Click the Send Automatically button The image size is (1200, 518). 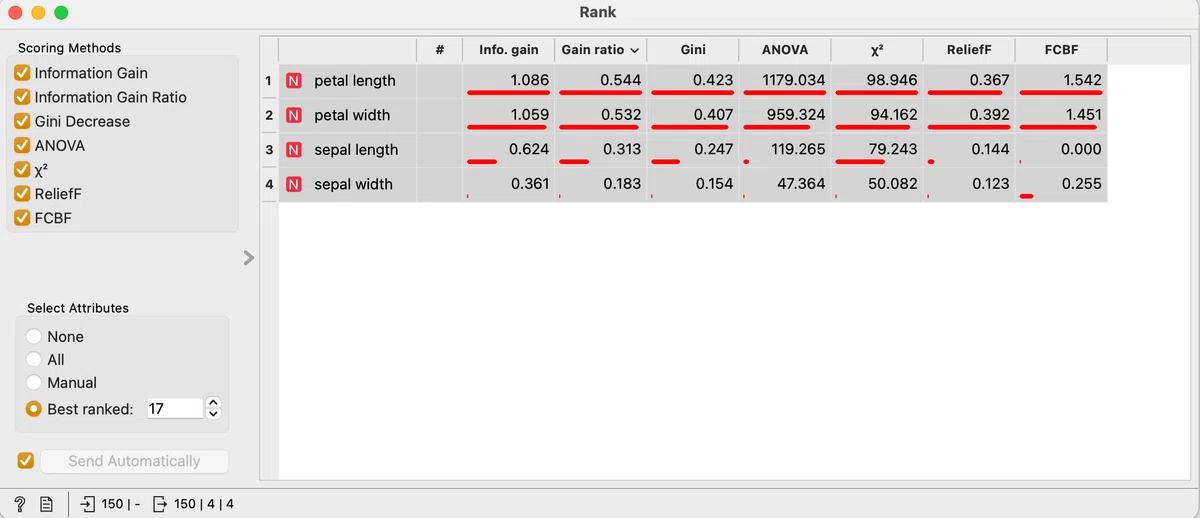(134, 461)
